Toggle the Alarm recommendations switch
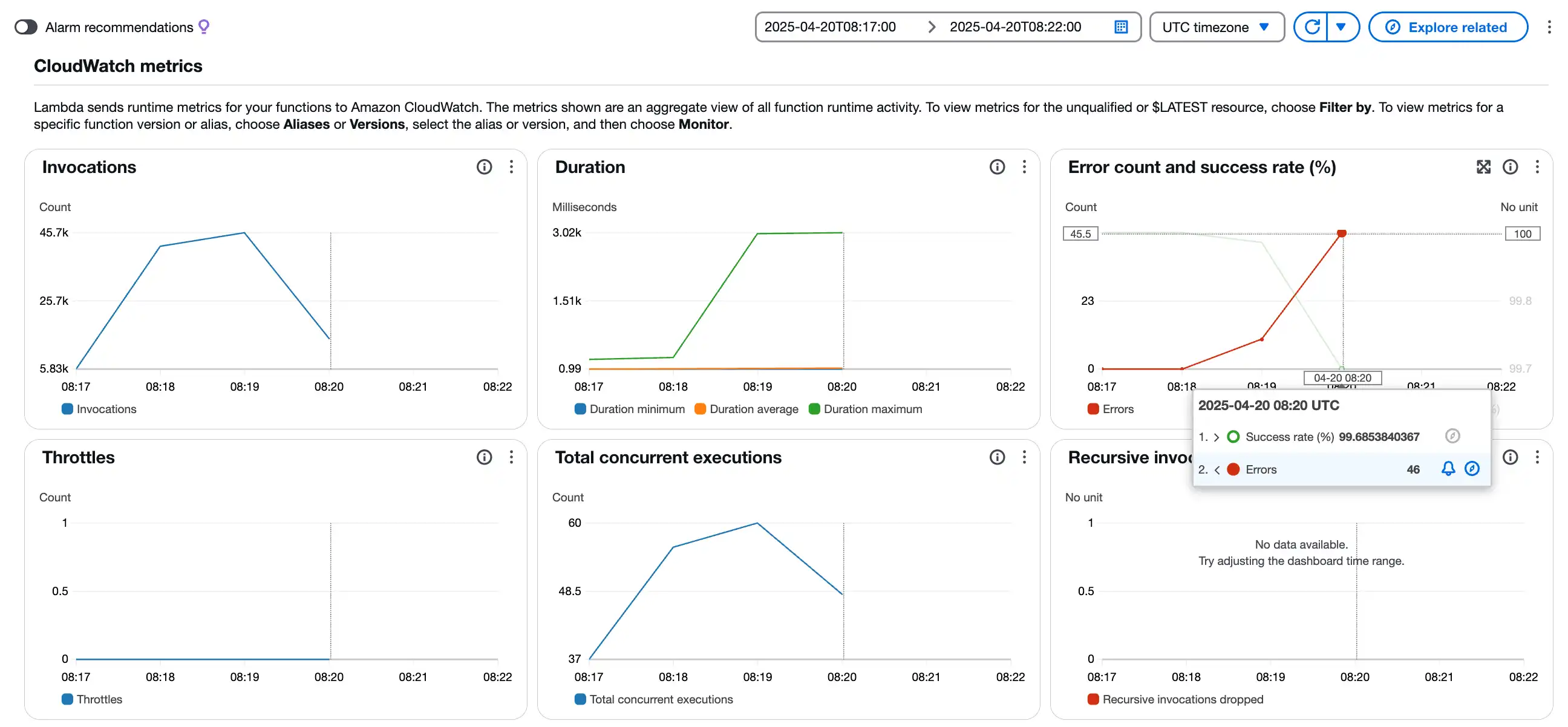Image resolution: width=1568 pixels, height=727 pixels. (25, 27)
